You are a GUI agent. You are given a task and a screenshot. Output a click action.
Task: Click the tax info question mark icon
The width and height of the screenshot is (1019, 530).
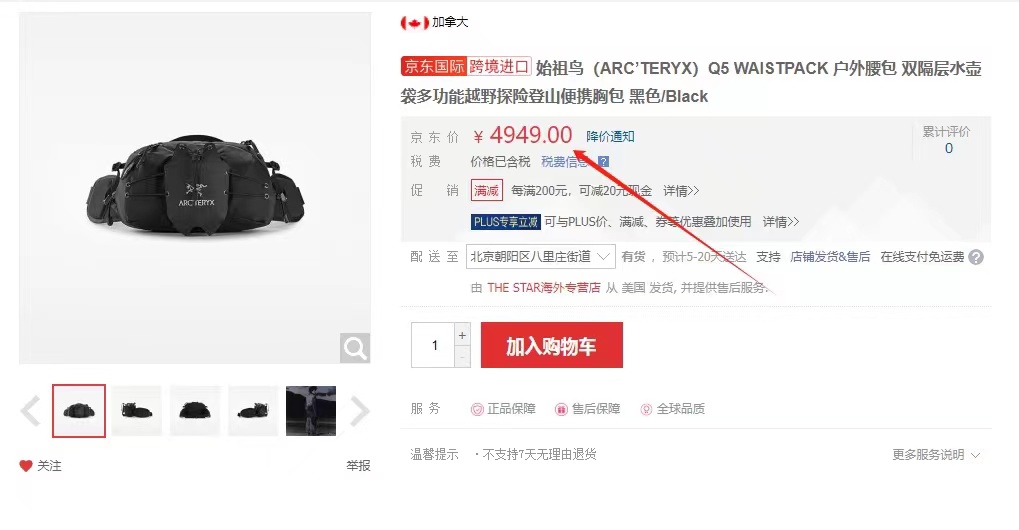[604, 162]
